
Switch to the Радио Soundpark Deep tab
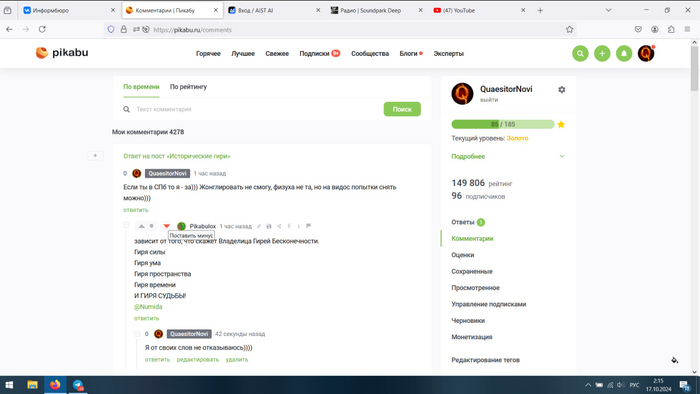376,10
